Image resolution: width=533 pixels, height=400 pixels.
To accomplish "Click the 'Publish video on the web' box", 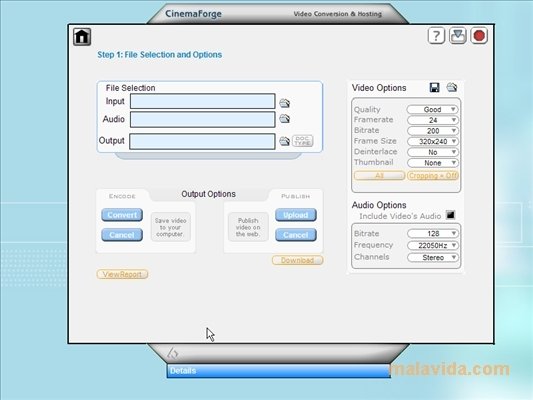I will click(x=248, y=227).
